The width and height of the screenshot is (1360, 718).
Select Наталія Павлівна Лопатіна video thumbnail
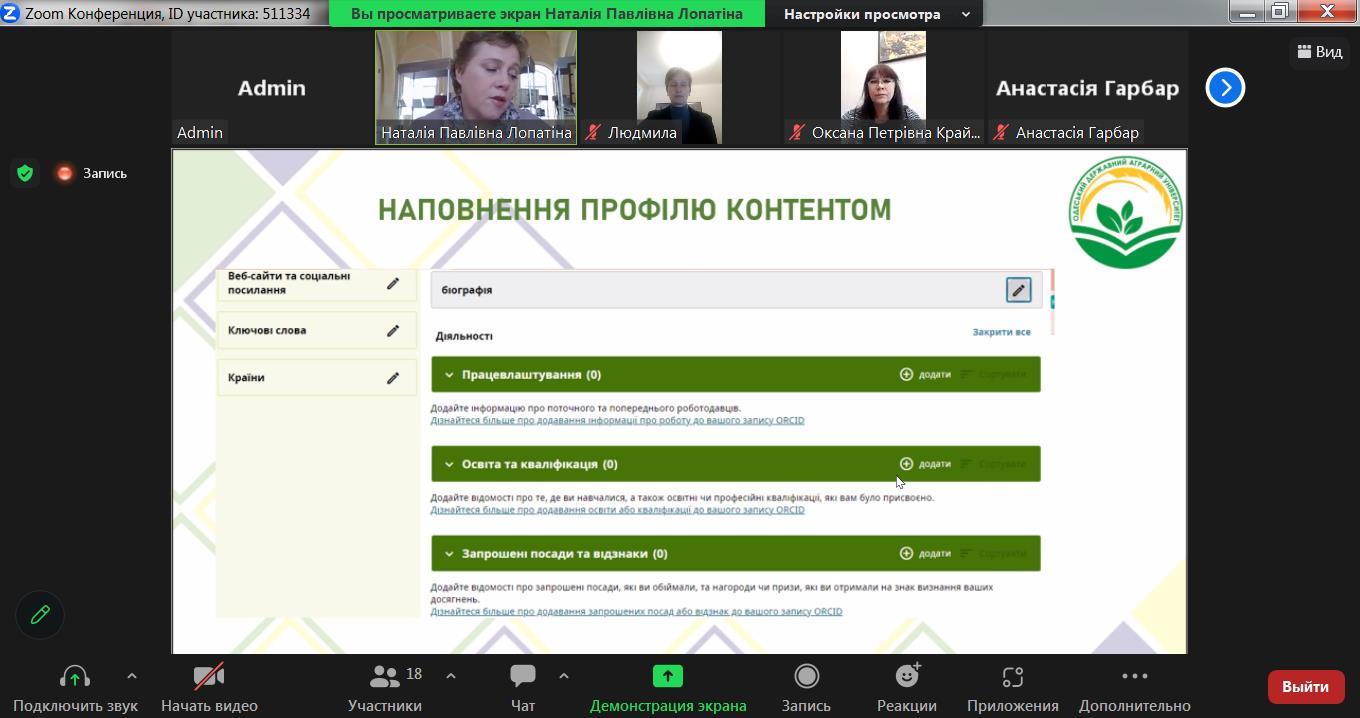point(476,87)
